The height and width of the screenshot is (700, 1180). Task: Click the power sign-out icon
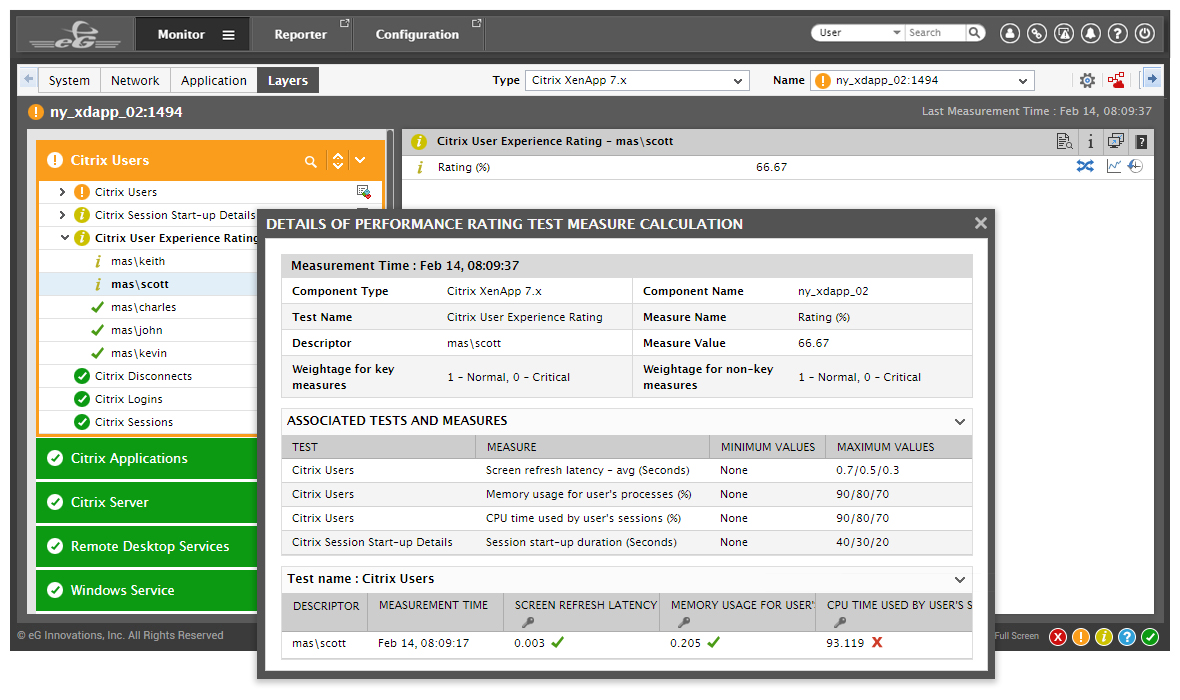(1145, 33)
